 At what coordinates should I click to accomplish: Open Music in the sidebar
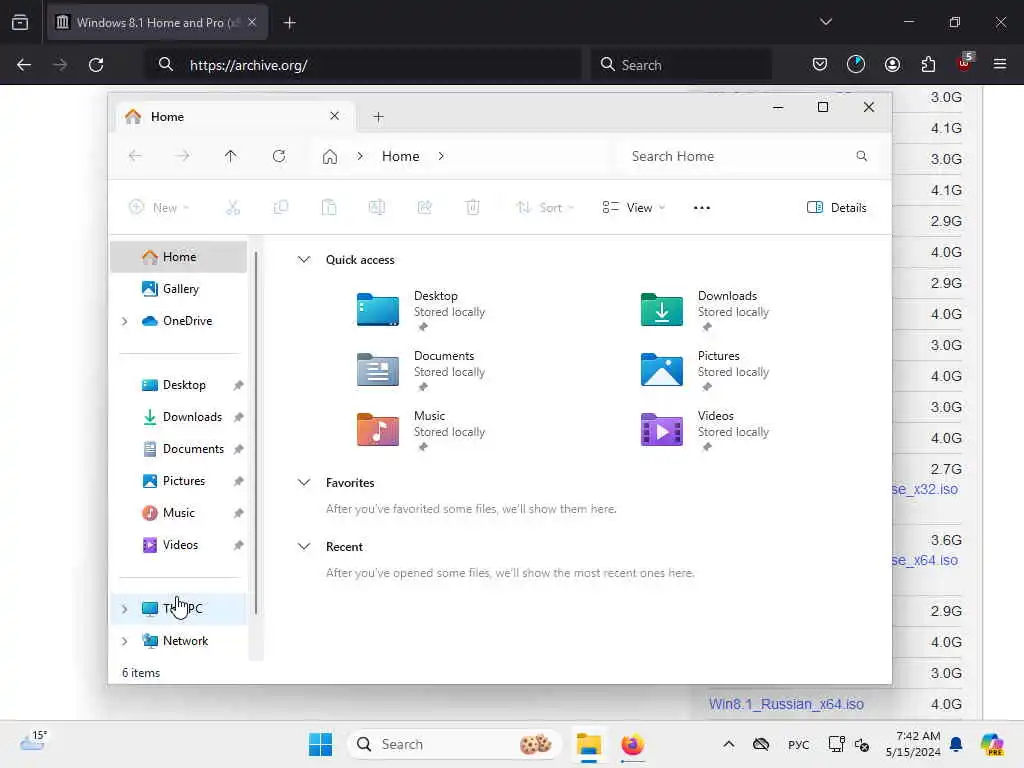[178, 513]
